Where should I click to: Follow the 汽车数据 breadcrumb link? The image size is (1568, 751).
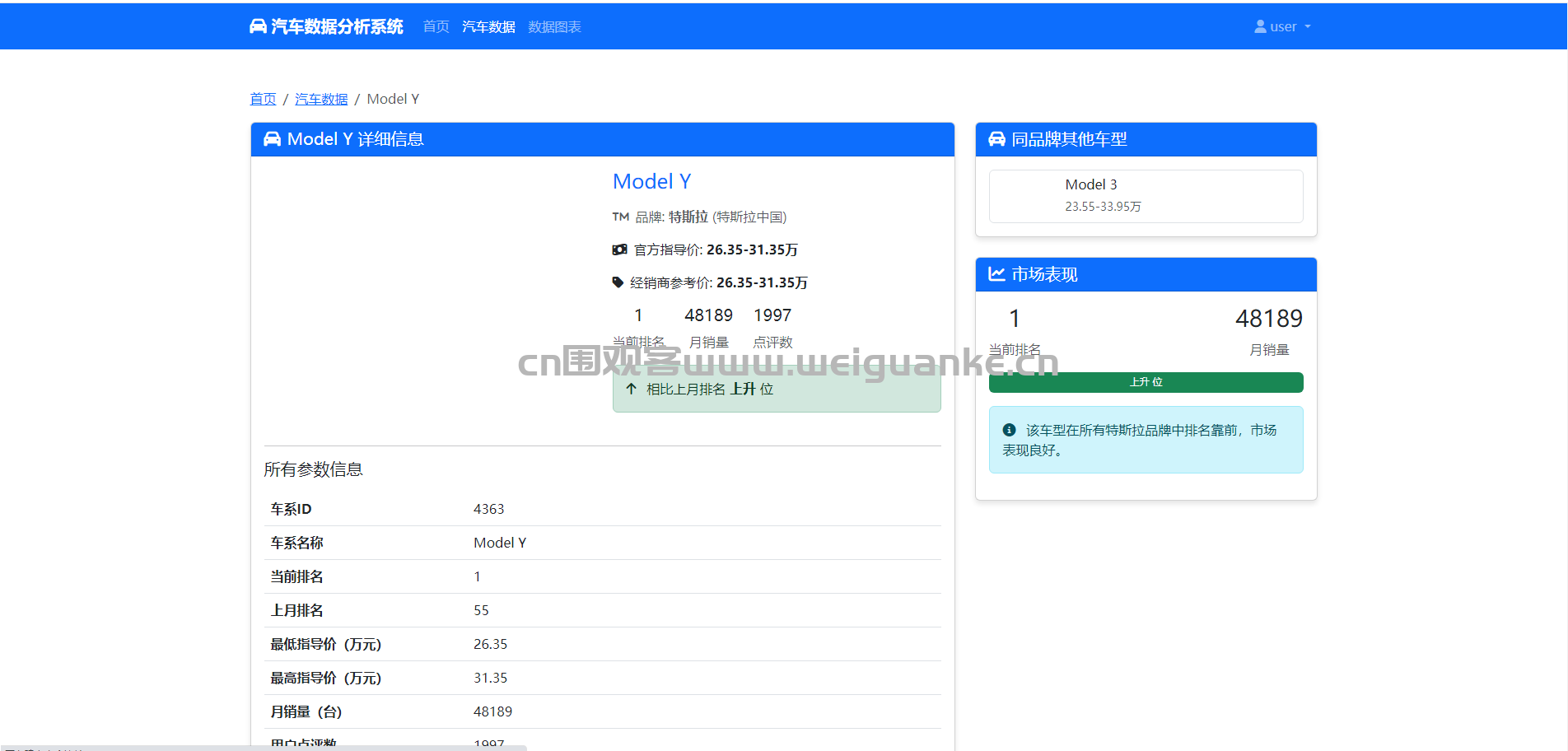pyautogui.click(x=321, y=99)
